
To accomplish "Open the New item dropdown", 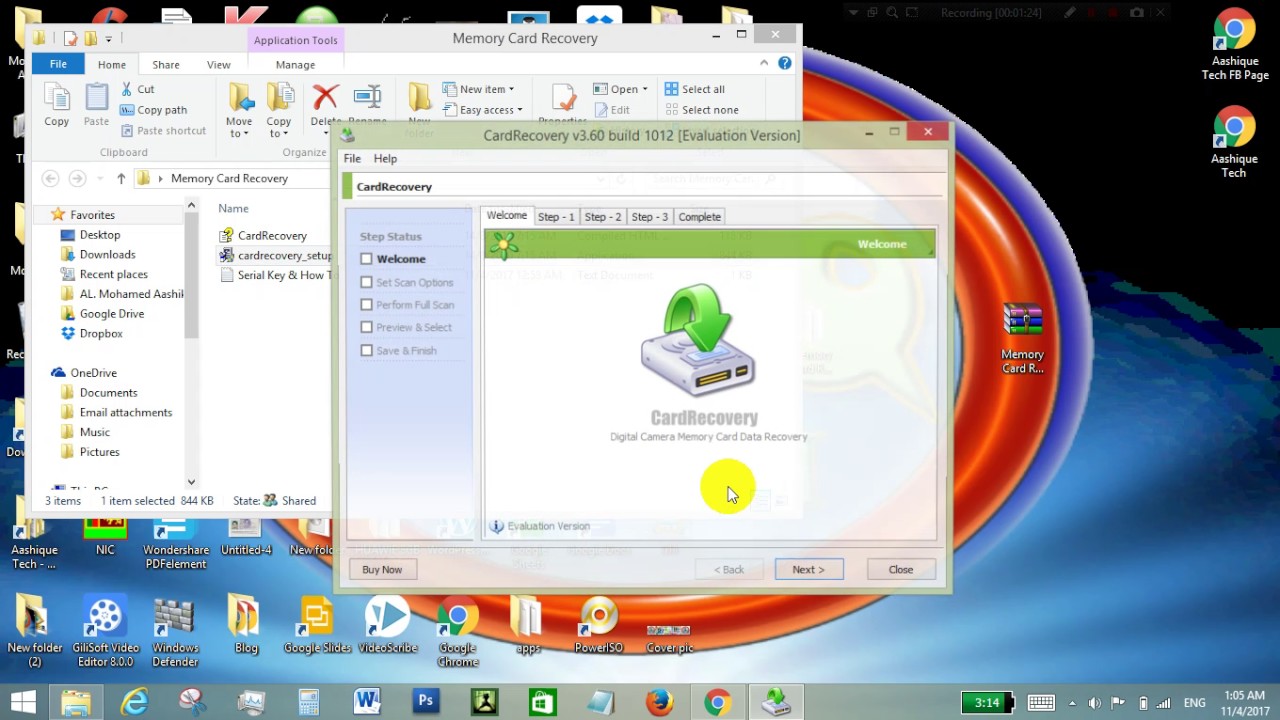I will [478, 89].
